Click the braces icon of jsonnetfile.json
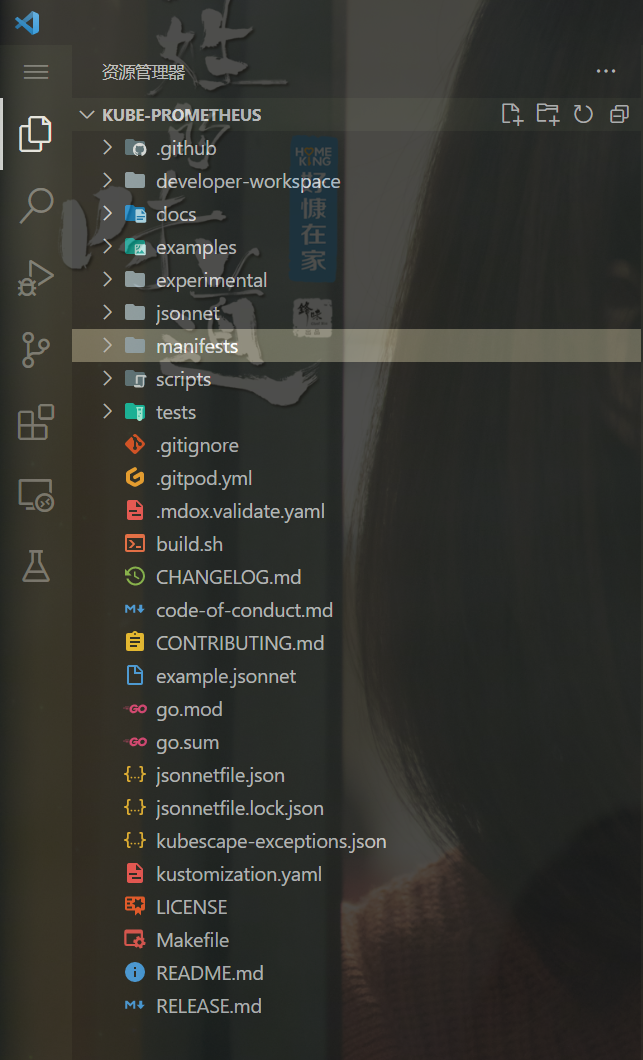 click(135, 775)
